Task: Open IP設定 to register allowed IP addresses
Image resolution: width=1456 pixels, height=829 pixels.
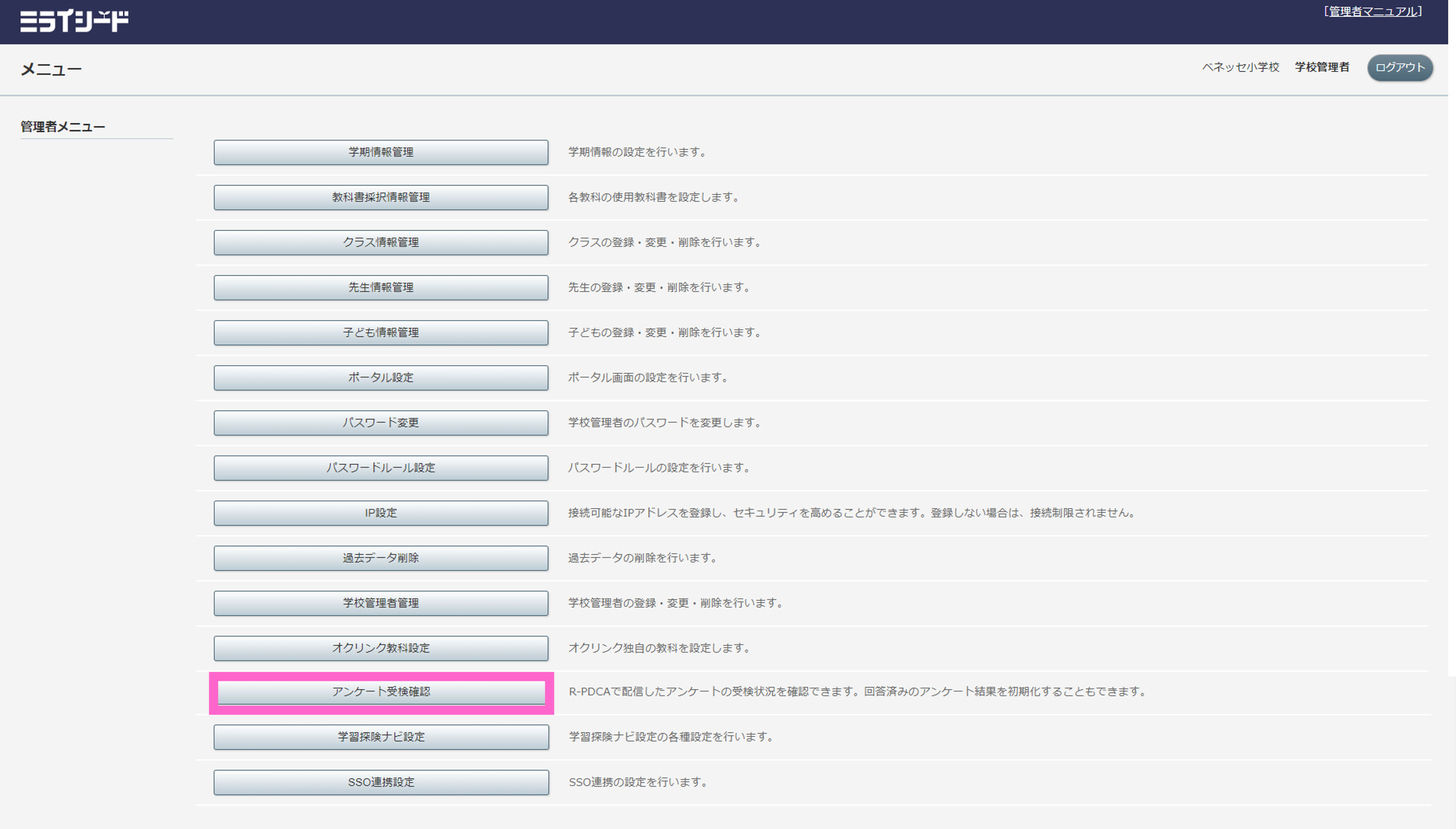Action: pos(380,513)
